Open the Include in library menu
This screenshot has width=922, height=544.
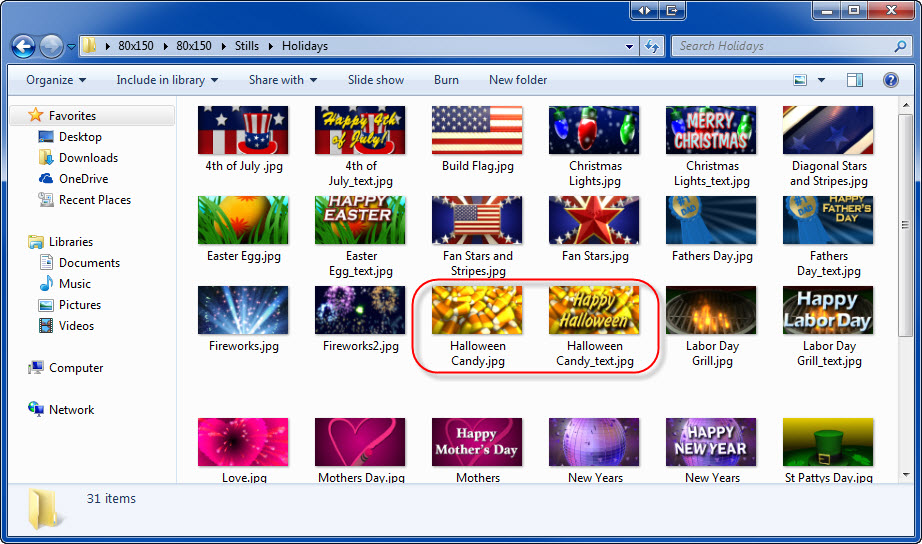[166, 80]
